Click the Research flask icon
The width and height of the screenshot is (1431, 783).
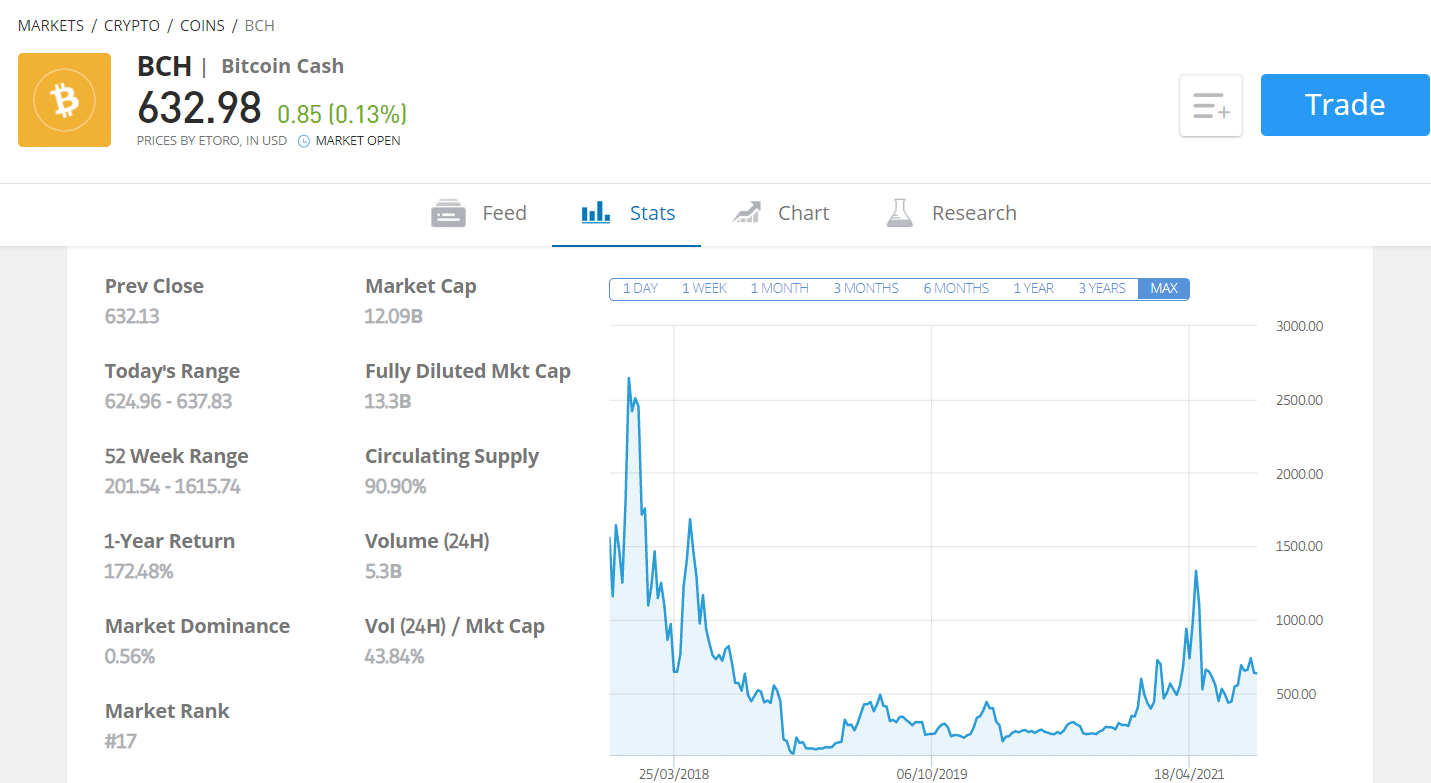tap(900, 212)
